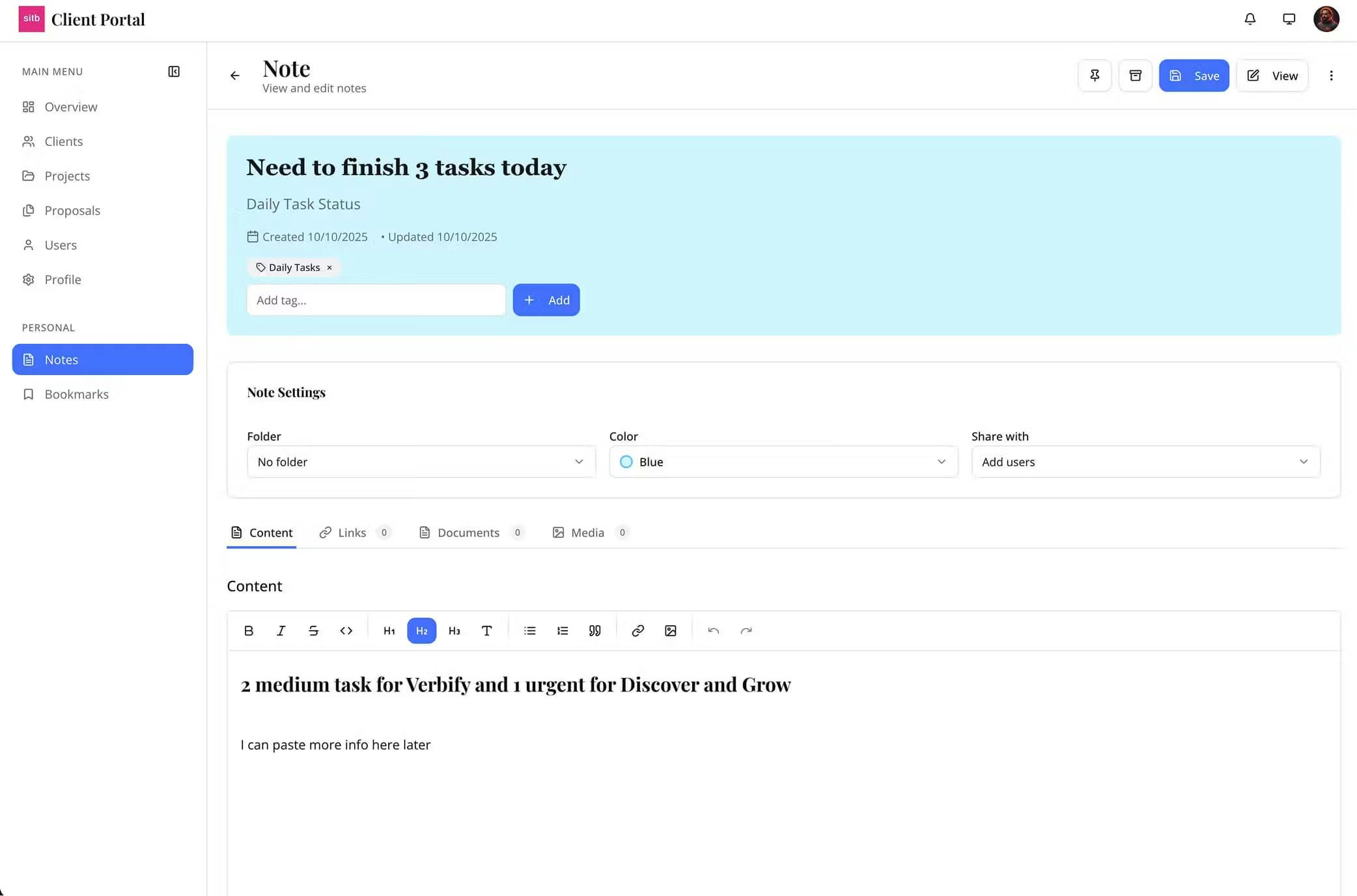The width and height of the screenshot is (1357, 896).
Task: Enable bullet list formatting
Action: (529, 630)
